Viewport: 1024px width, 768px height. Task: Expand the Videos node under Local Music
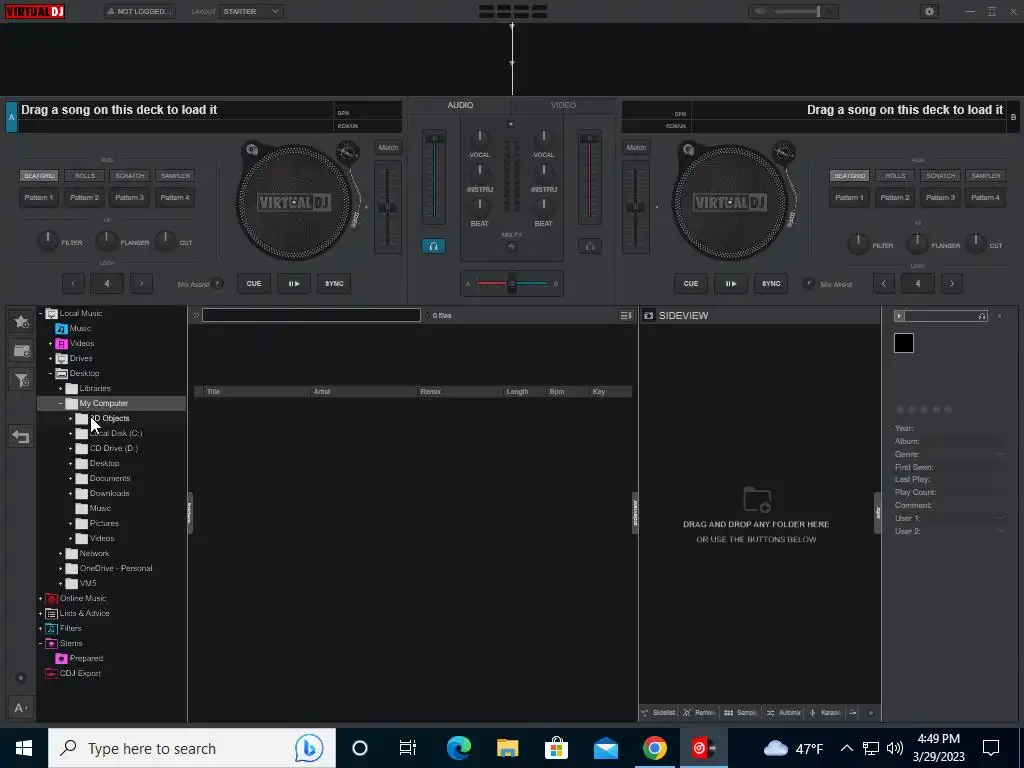(50, 344)
